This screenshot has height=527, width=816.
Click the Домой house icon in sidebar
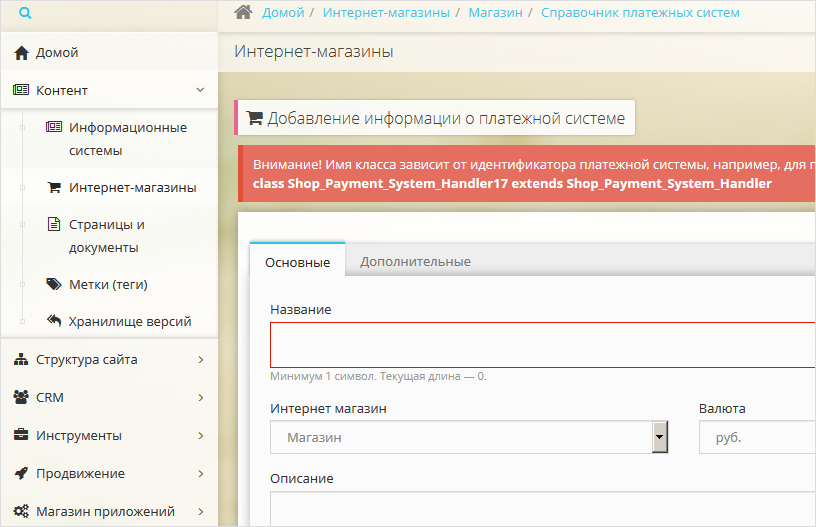pos(21,53)
